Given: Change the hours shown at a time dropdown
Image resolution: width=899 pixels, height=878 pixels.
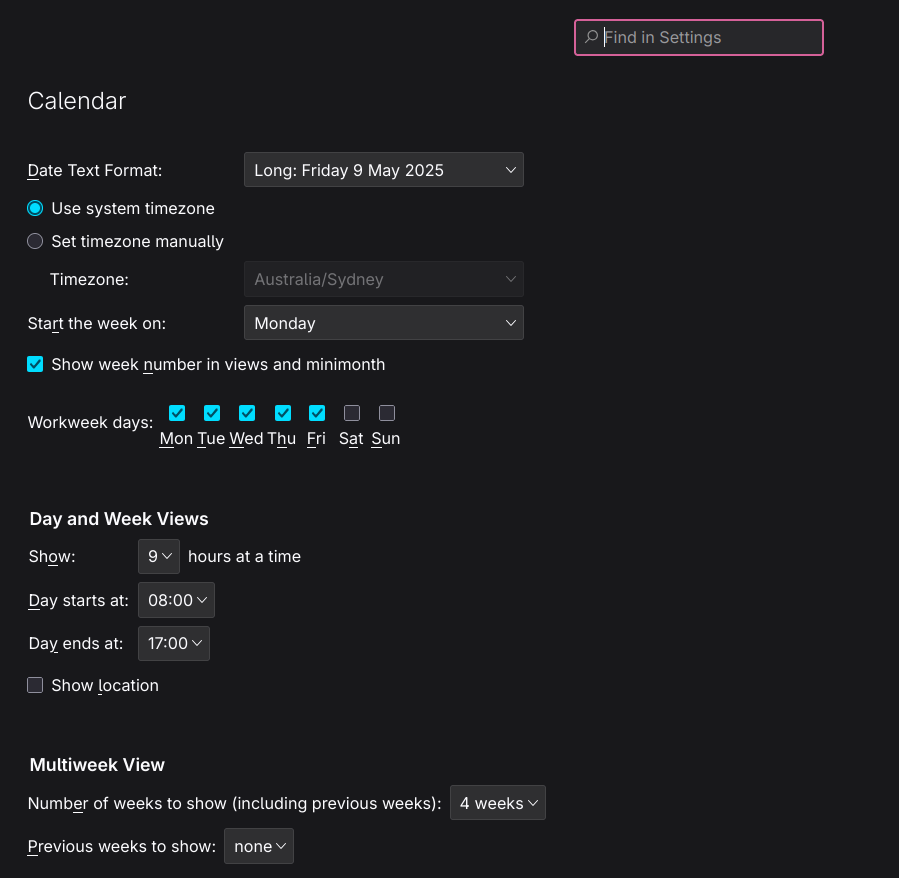Looking at the screenshot, I should 159,556.
